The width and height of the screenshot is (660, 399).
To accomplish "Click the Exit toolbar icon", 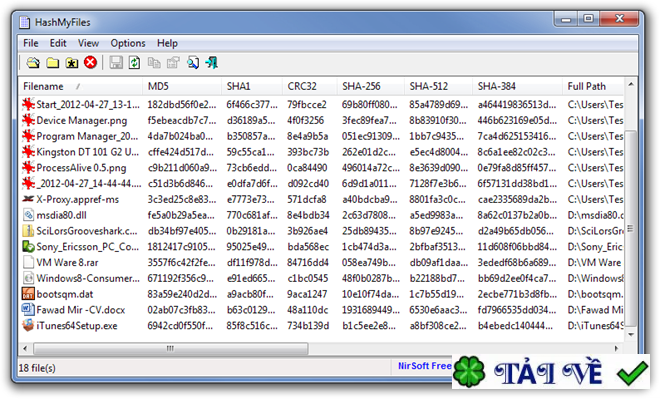I will [212, 63].
